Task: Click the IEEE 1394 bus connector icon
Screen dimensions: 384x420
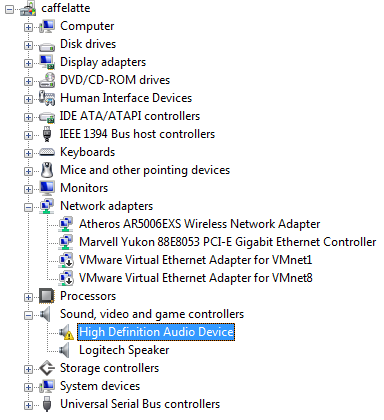Action: (x=47, y=134)
